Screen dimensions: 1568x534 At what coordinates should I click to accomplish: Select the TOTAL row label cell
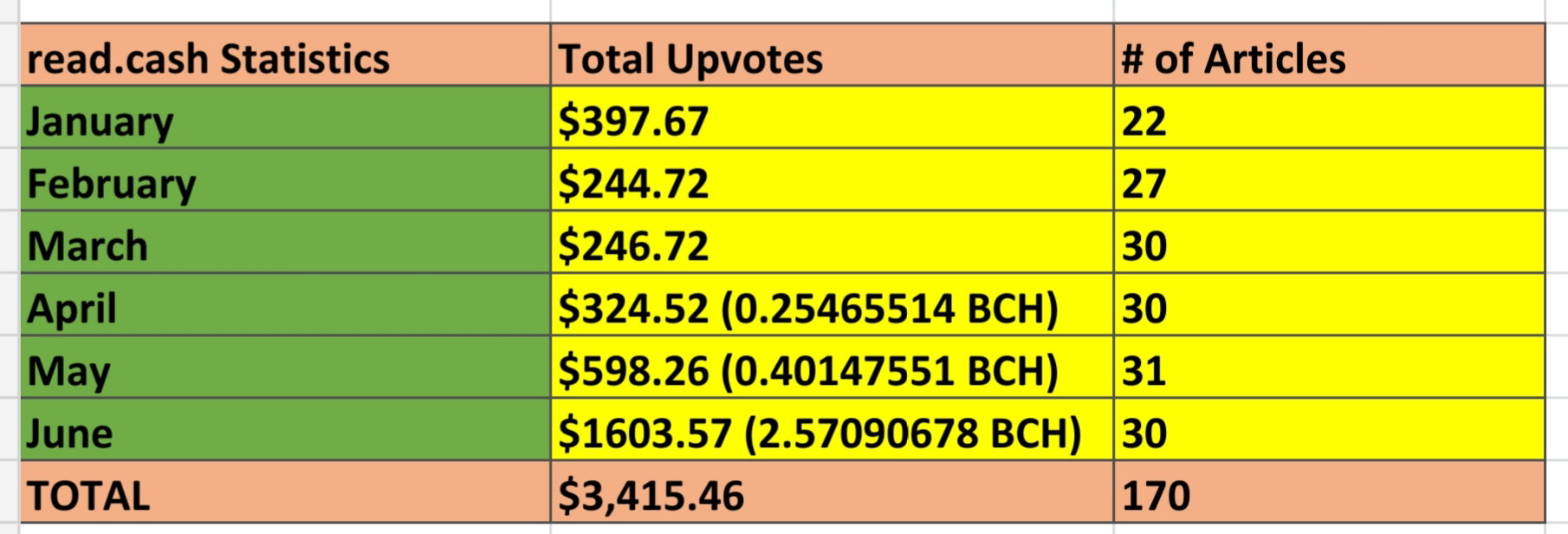click(285, 492)
